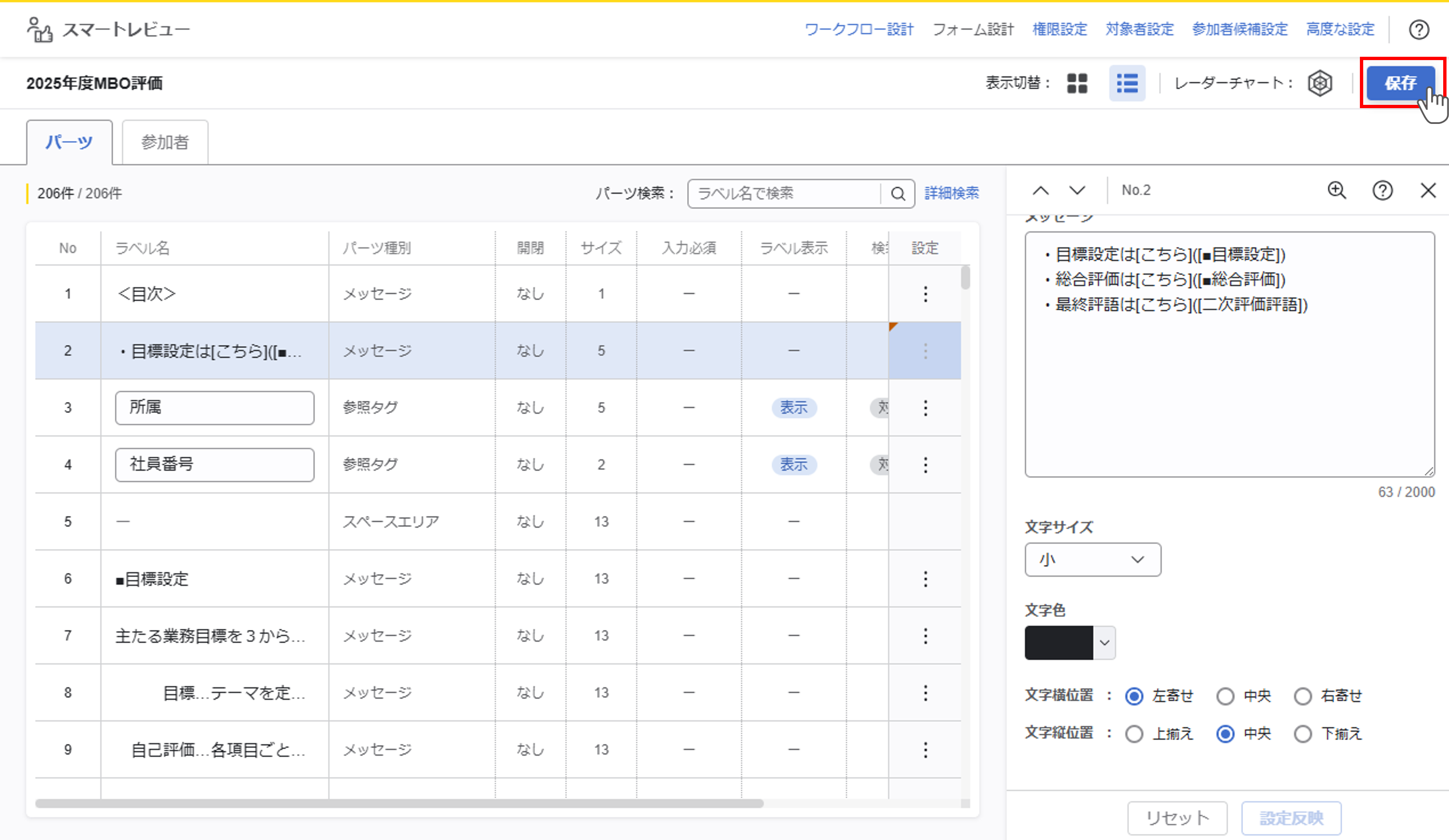The height and width of the screenshot is (840, 1449).
Task: Open the 文字サイズ dropdown
Action: [1093, 559]
